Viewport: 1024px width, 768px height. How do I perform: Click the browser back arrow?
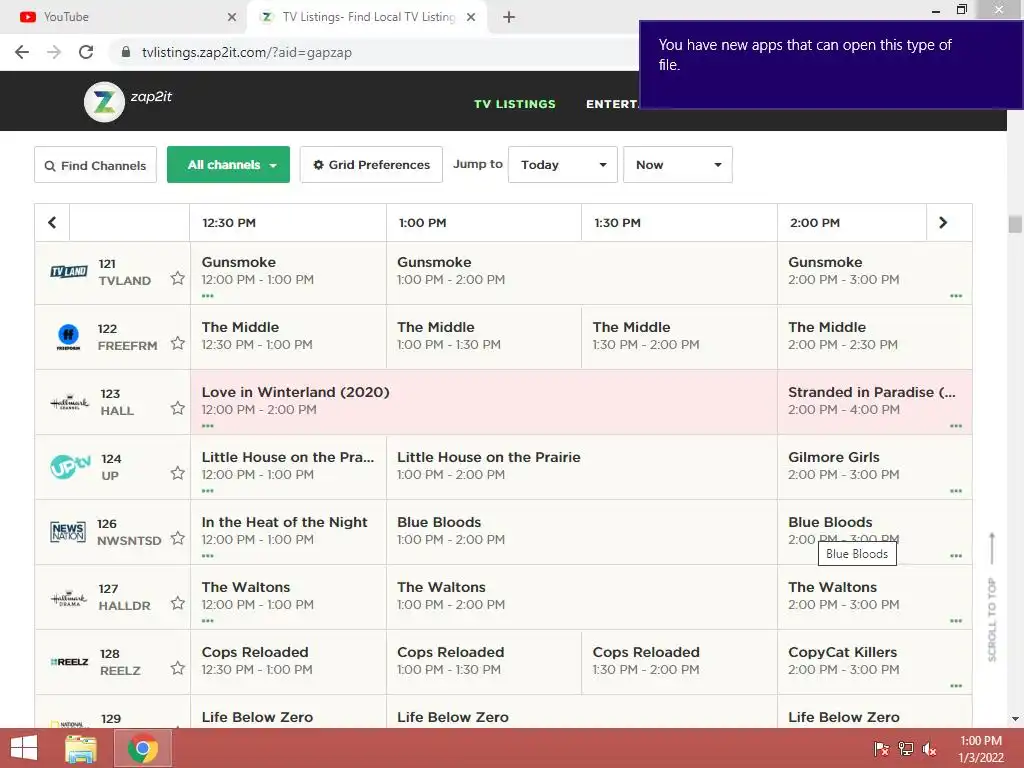point(22,52)
